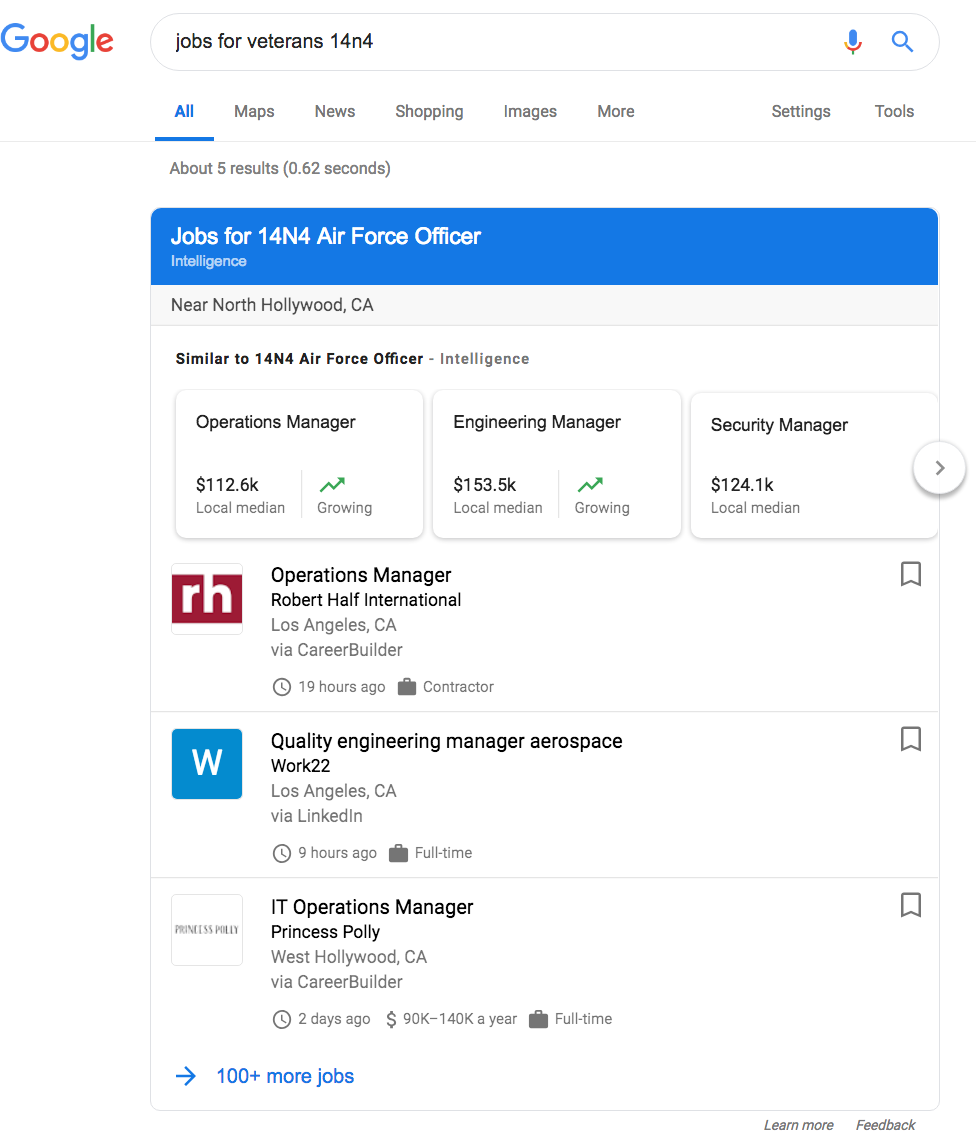Click the Feedback link

(x=885, y=1125)
